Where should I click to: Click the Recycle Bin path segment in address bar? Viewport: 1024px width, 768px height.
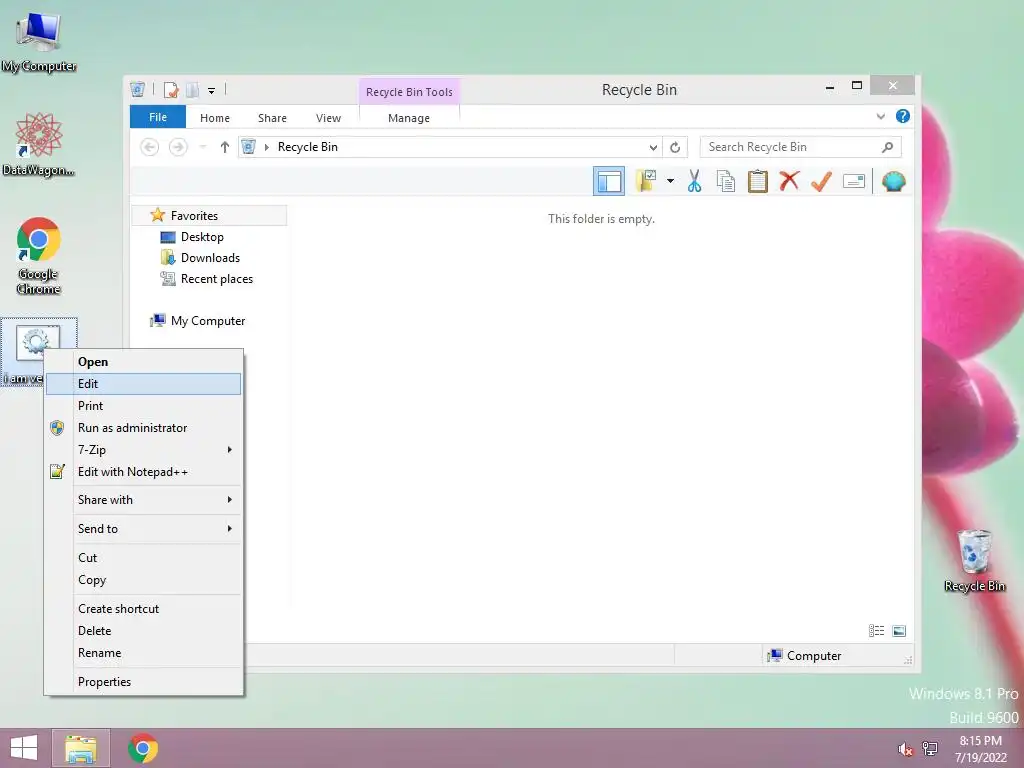point(308,147)
